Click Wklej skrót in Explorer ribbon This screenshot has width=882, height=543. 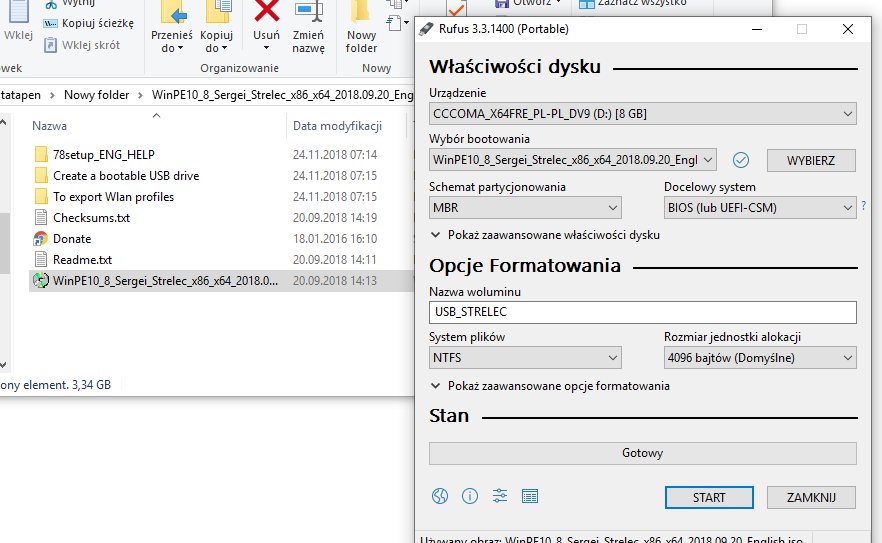click(x=82, y=45)
